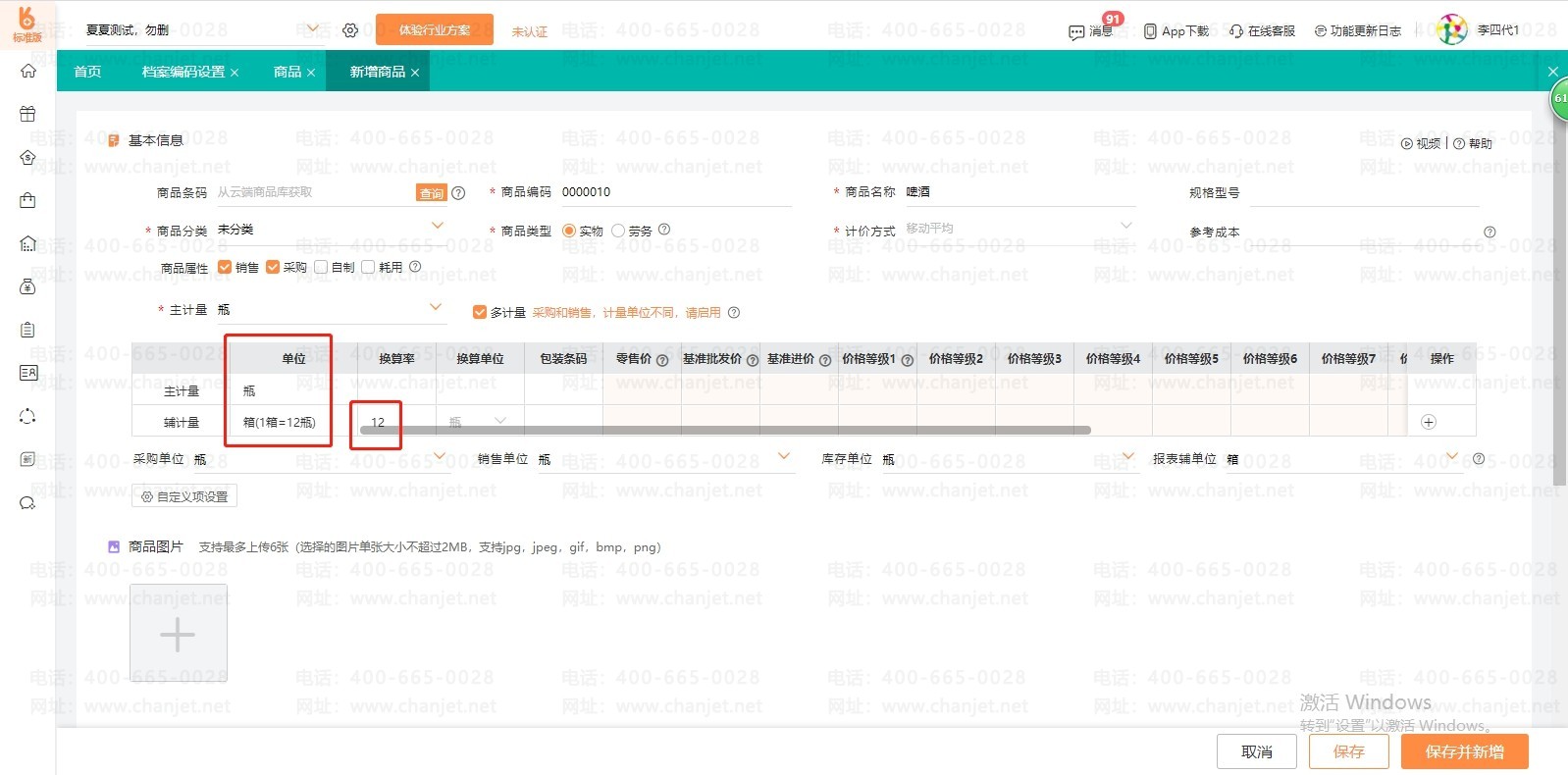This screenshot has height=775, width=1568.
Task: Select the 实物 radio button
Action: click(x=569, y=231)
